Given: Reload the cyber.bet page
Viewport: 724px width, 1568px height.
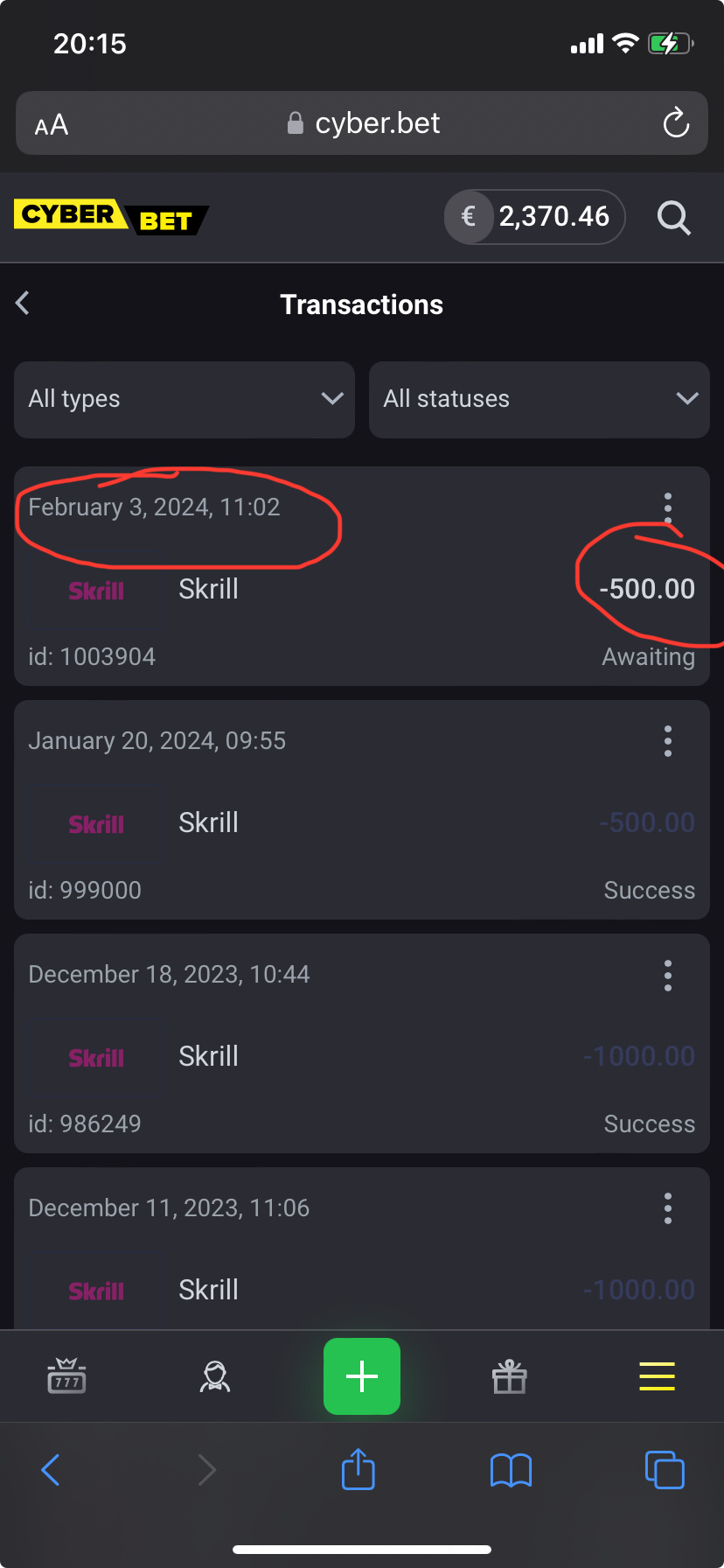Looking at the screenshot, I should [676, 123].
